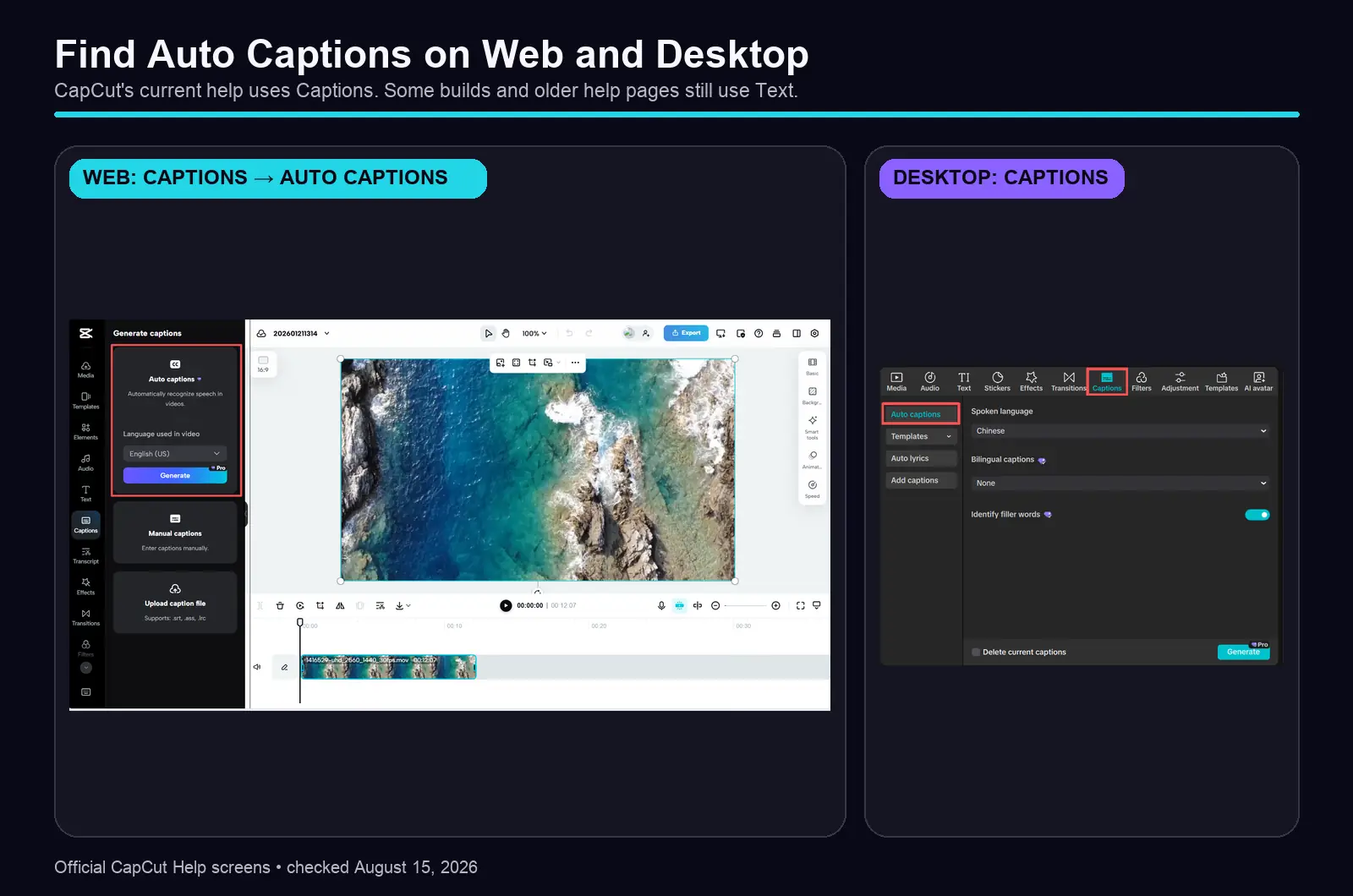
Task: Select Captions in the web editor sidebar
Action: pos(85,524)
